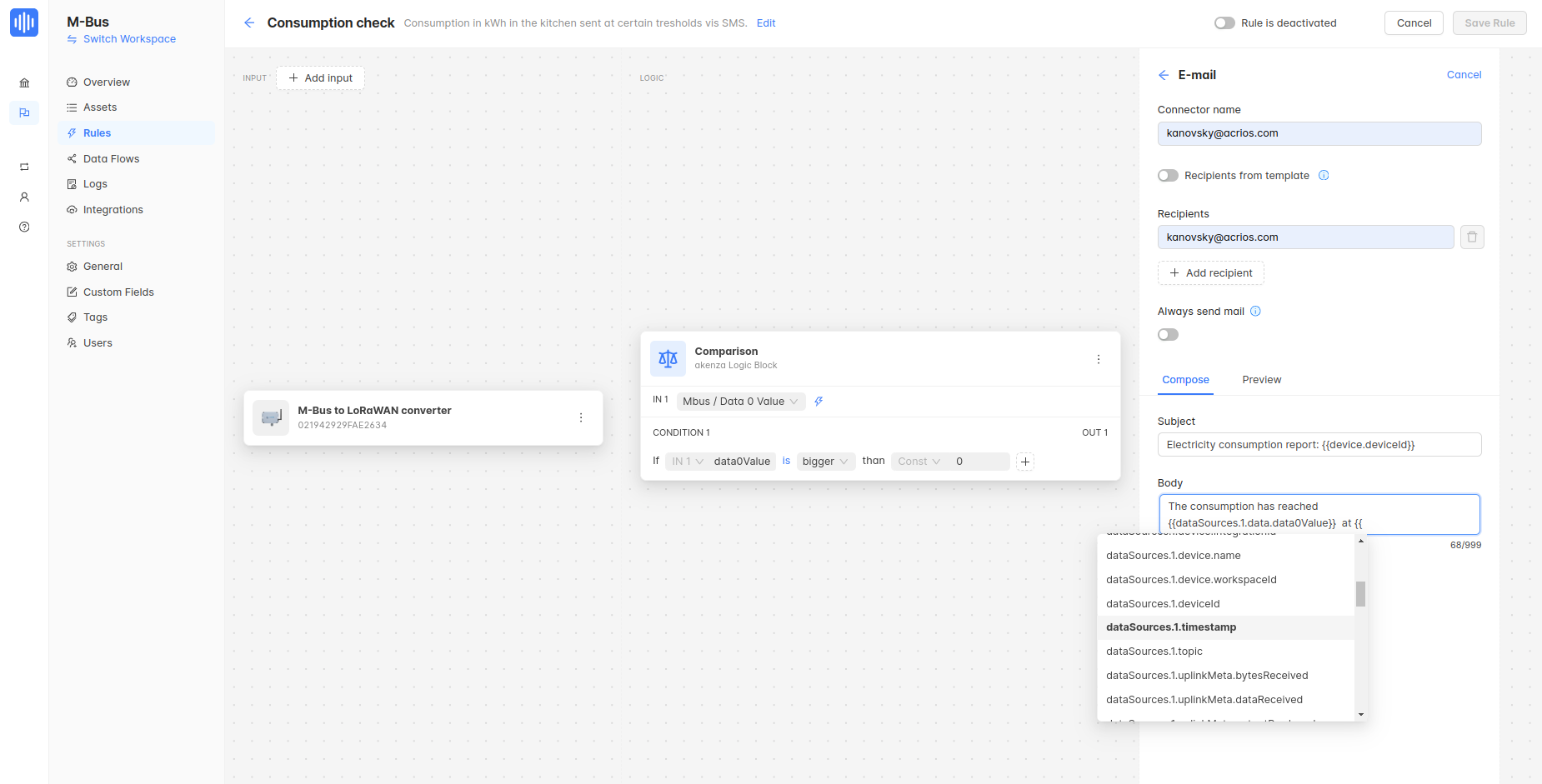The width and height of the screenshot is (1542, 784).
Task: Open Mbus / Data 0 Value dropdown
Action: [740, 402]
